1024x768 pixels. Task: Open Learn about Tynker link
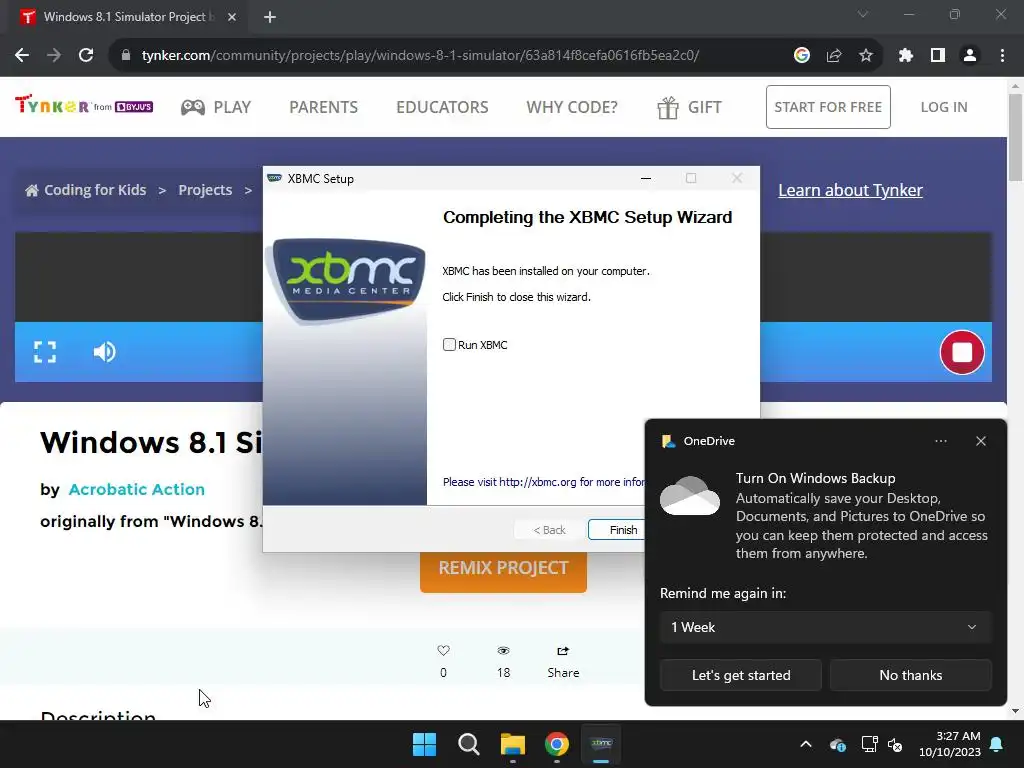point(850,190)
